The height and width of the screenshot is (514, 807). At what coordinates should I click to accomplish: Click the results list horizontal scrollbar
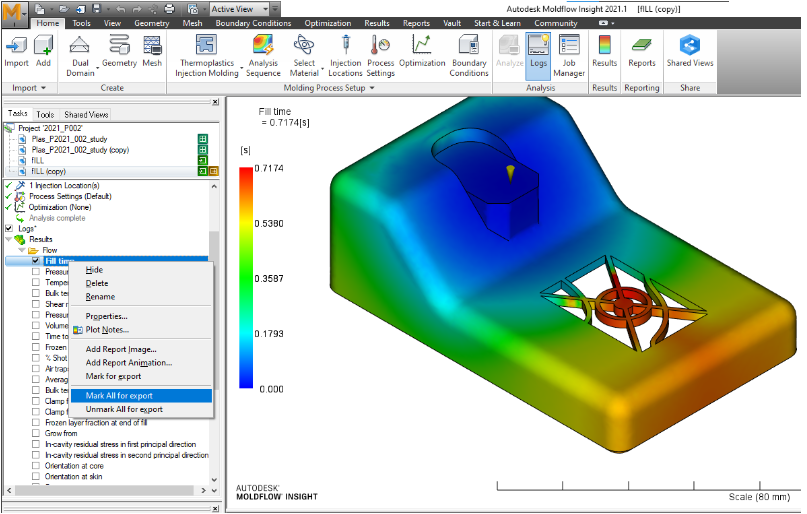(106, 490)
